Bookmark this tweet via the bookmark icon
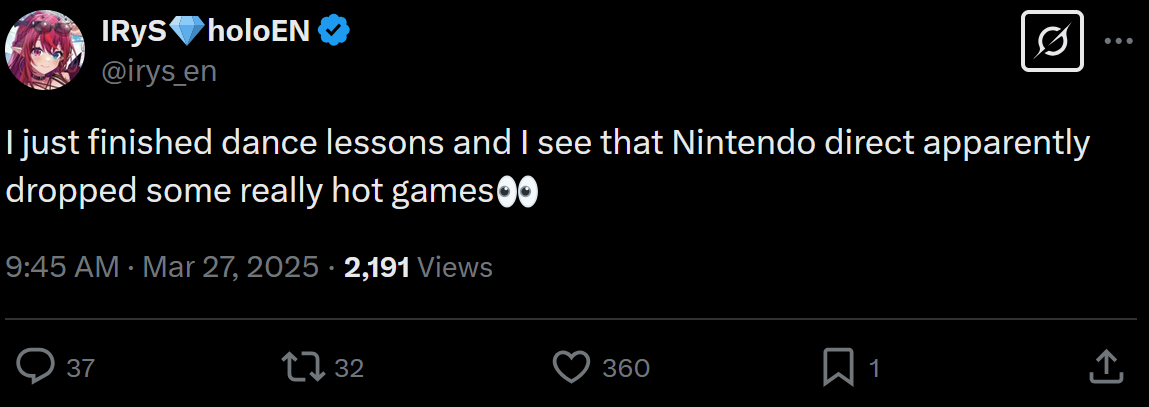This screenshot has height=407, width=1149. 836,367
